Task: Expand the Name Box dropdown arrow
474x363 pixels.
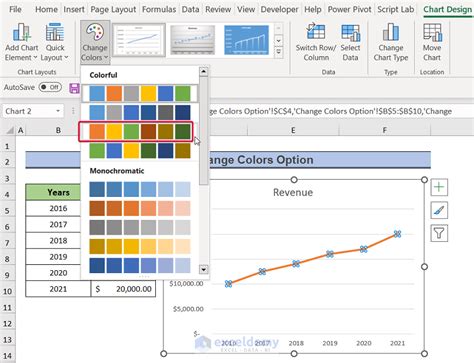Action: 58,111
